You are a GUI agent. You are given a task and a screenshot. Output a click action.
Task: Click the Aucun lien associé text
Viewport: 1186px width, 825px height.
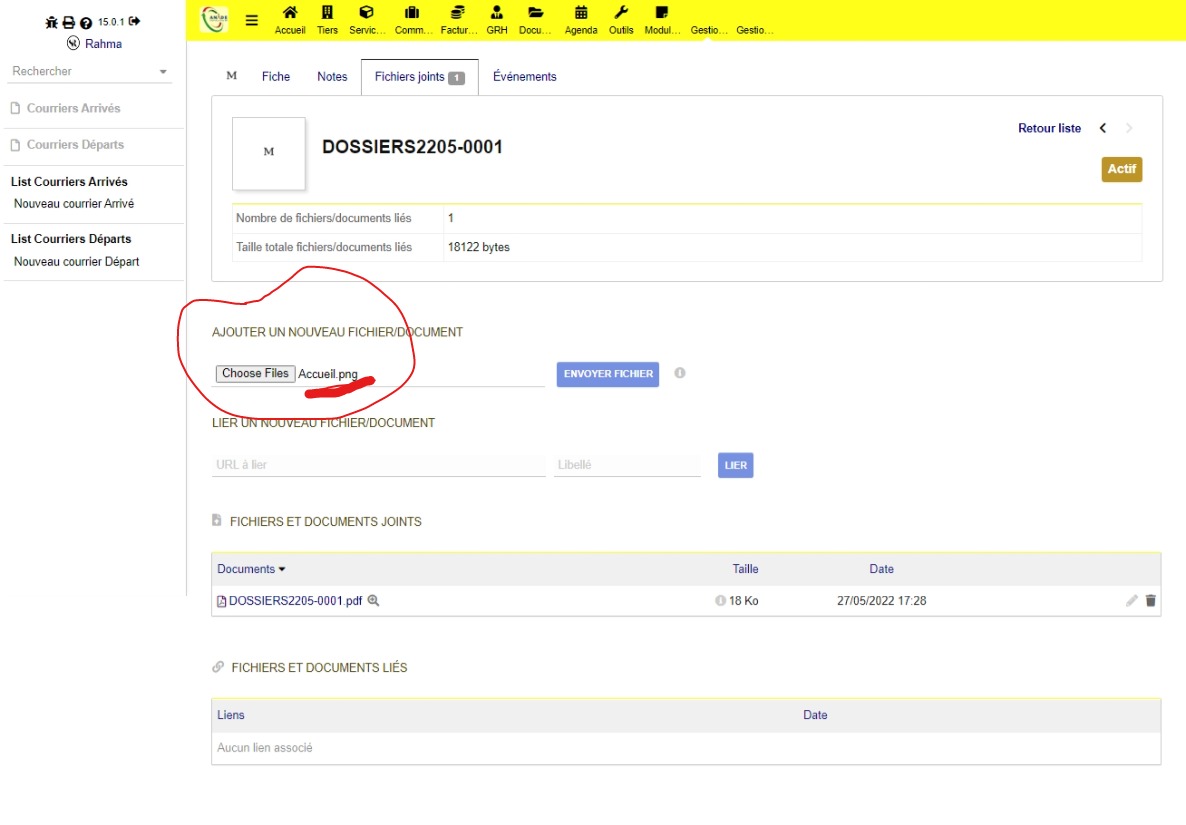265,747
